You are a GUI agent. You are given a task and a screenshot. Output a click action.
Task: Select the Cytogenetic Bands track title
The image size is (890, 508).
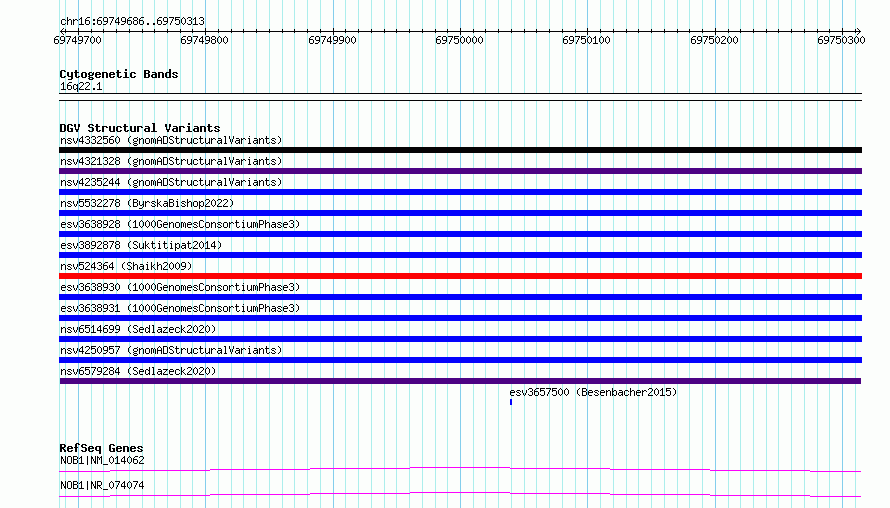tap(119, 74)
